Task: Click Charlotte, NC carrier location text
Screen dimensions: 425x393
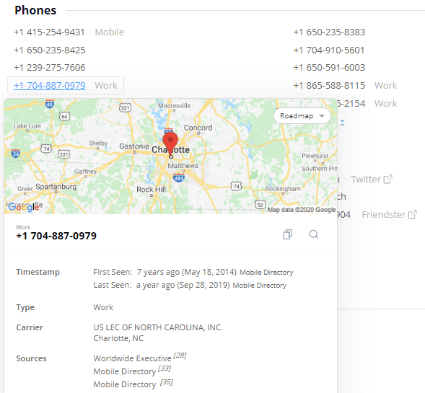Action: click(118, 338)
